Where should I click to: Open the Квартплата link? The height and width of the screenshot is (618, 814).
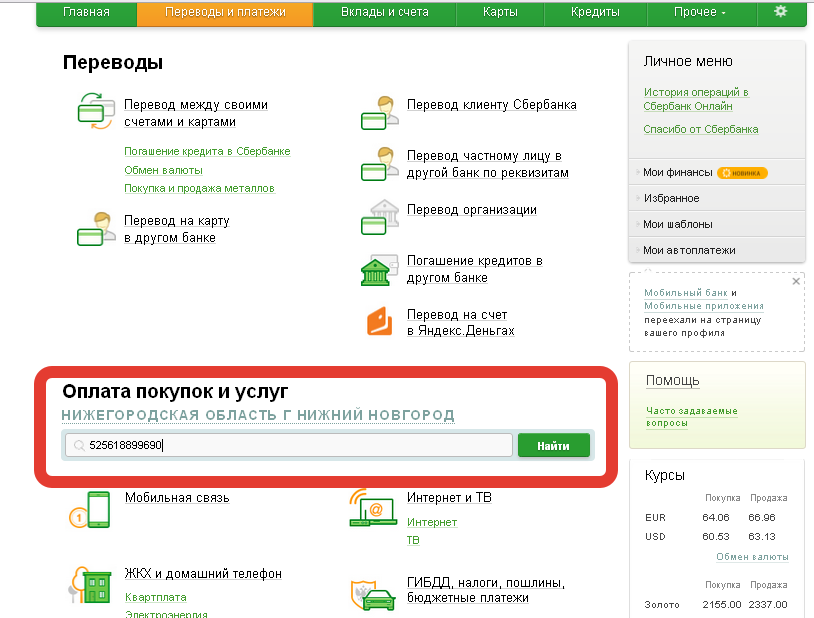[155, 597]
